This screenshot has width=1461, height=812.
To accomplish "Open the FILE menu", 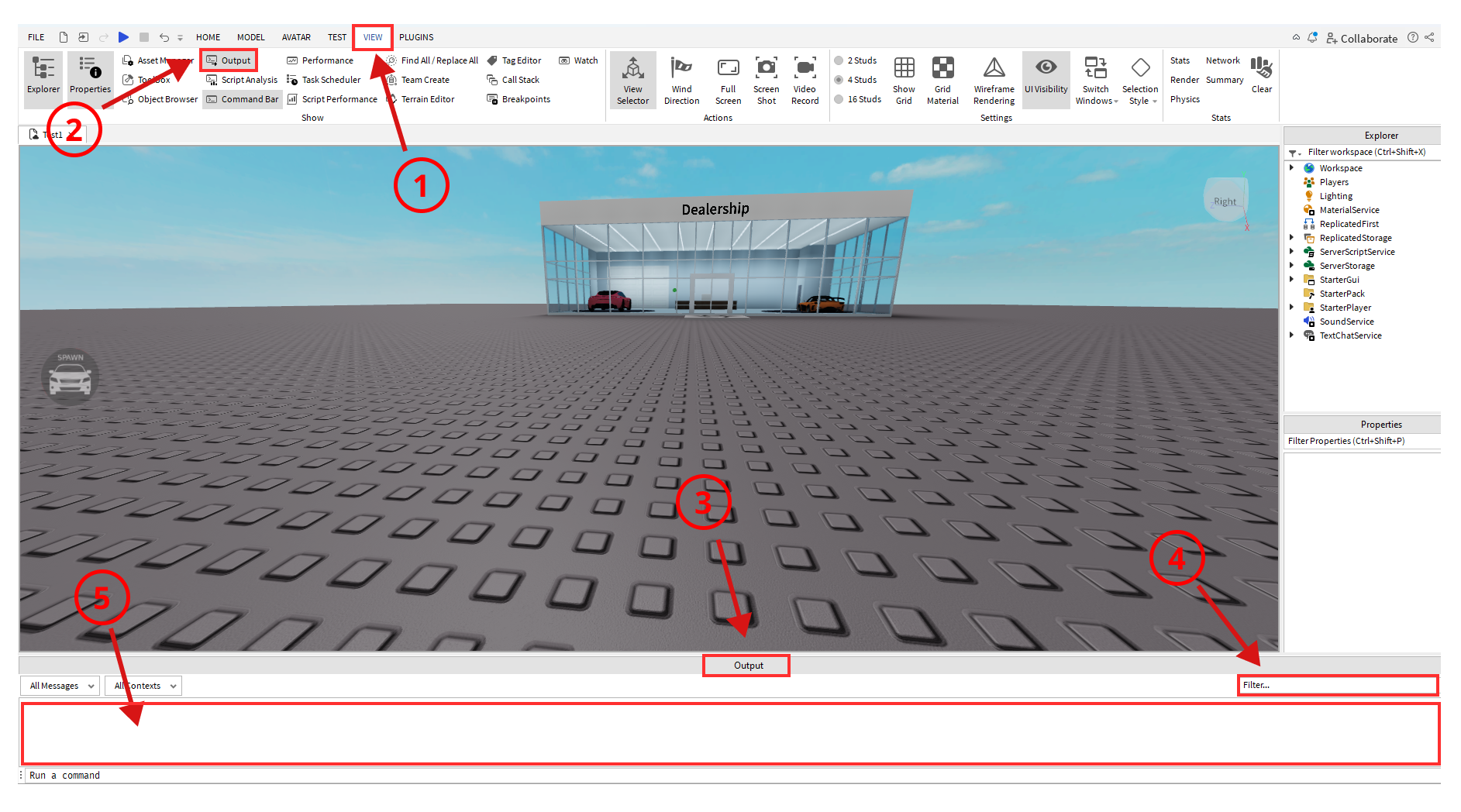I will [x=36, y=37].
